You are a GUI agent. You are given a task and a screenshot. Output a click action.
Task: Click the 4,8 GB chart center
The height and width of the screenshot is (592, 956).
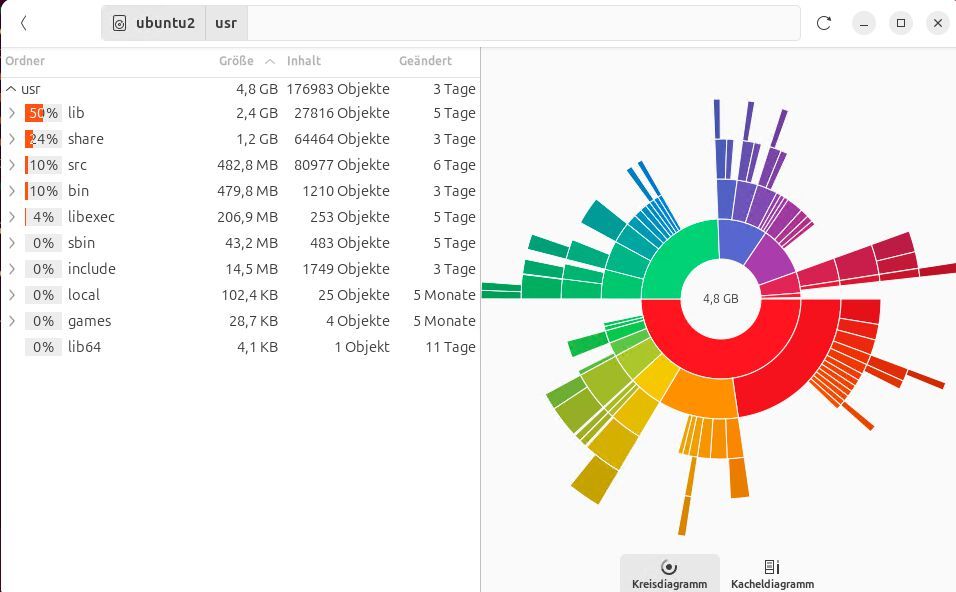[721, 299]
